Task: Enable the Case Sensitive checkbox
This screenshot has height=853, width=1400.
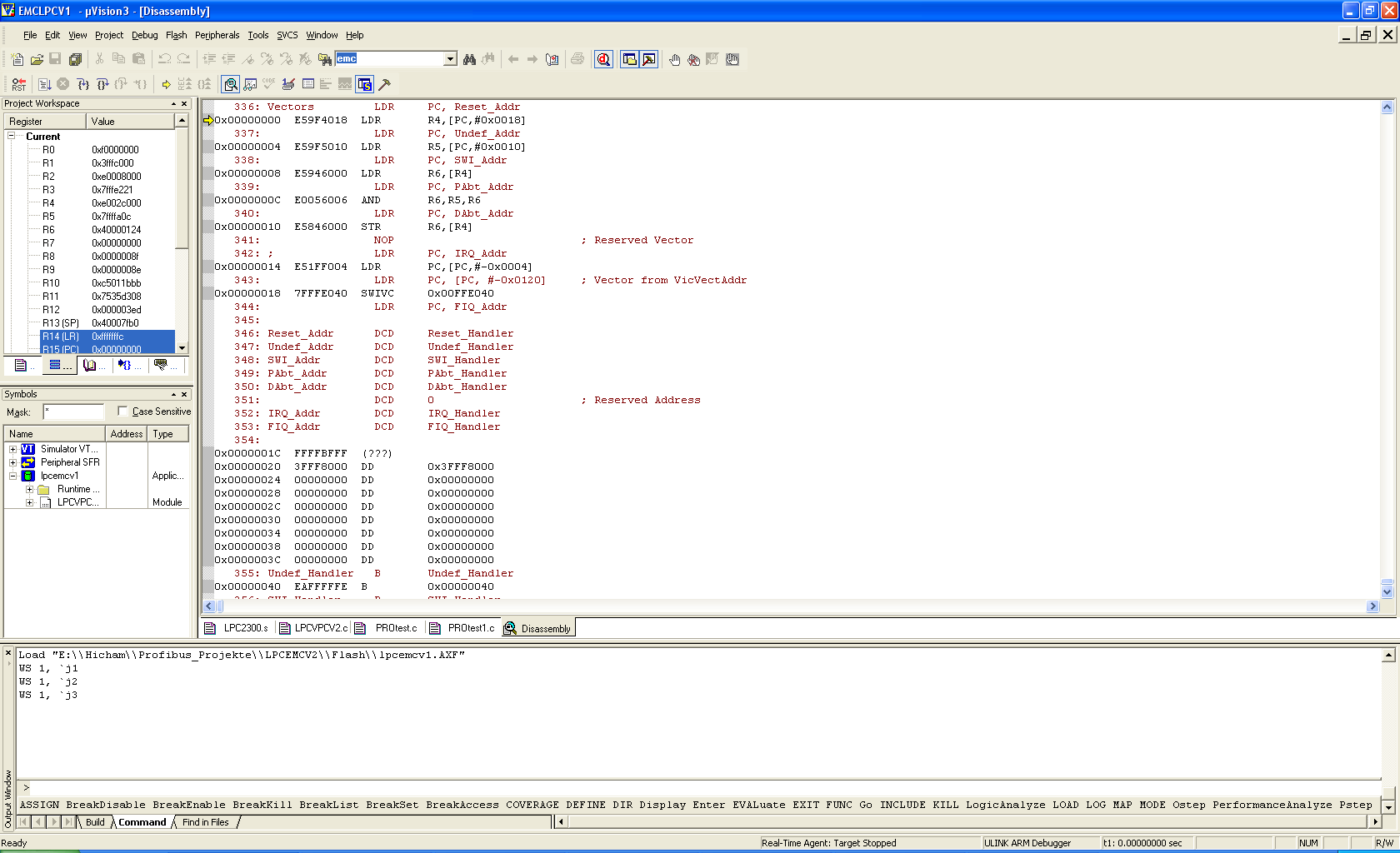Action: pyautogui.click(x=122, y=412)
